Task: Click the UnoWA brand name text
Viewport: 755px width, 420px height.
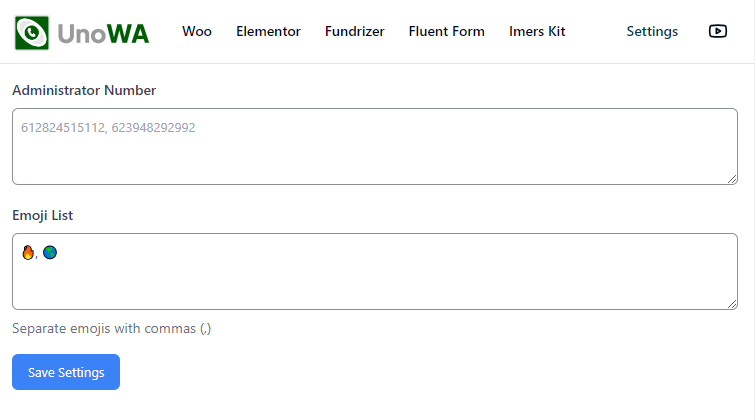Action: coord(103,34)
